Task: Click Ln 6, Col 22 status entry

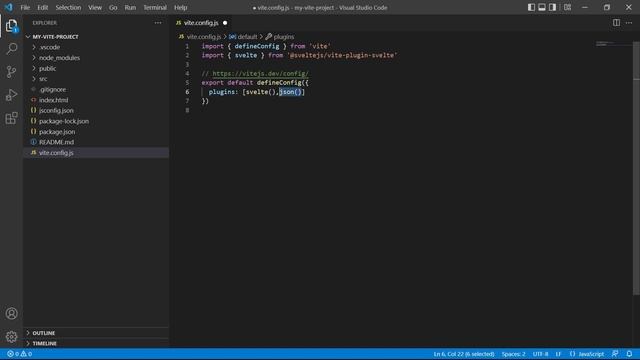Action: 464,354
